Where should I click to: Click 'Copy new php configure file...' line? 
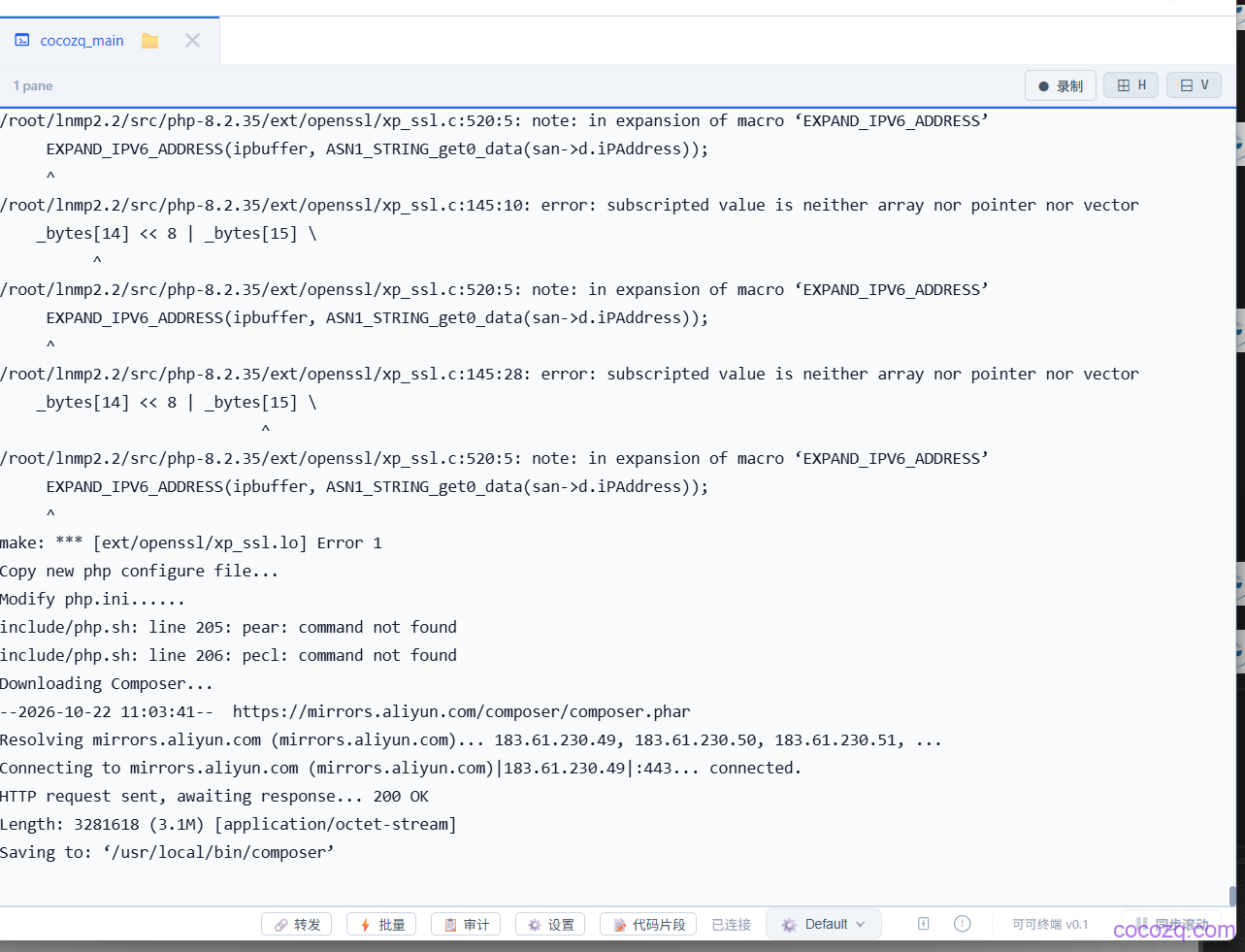point(140,572)
